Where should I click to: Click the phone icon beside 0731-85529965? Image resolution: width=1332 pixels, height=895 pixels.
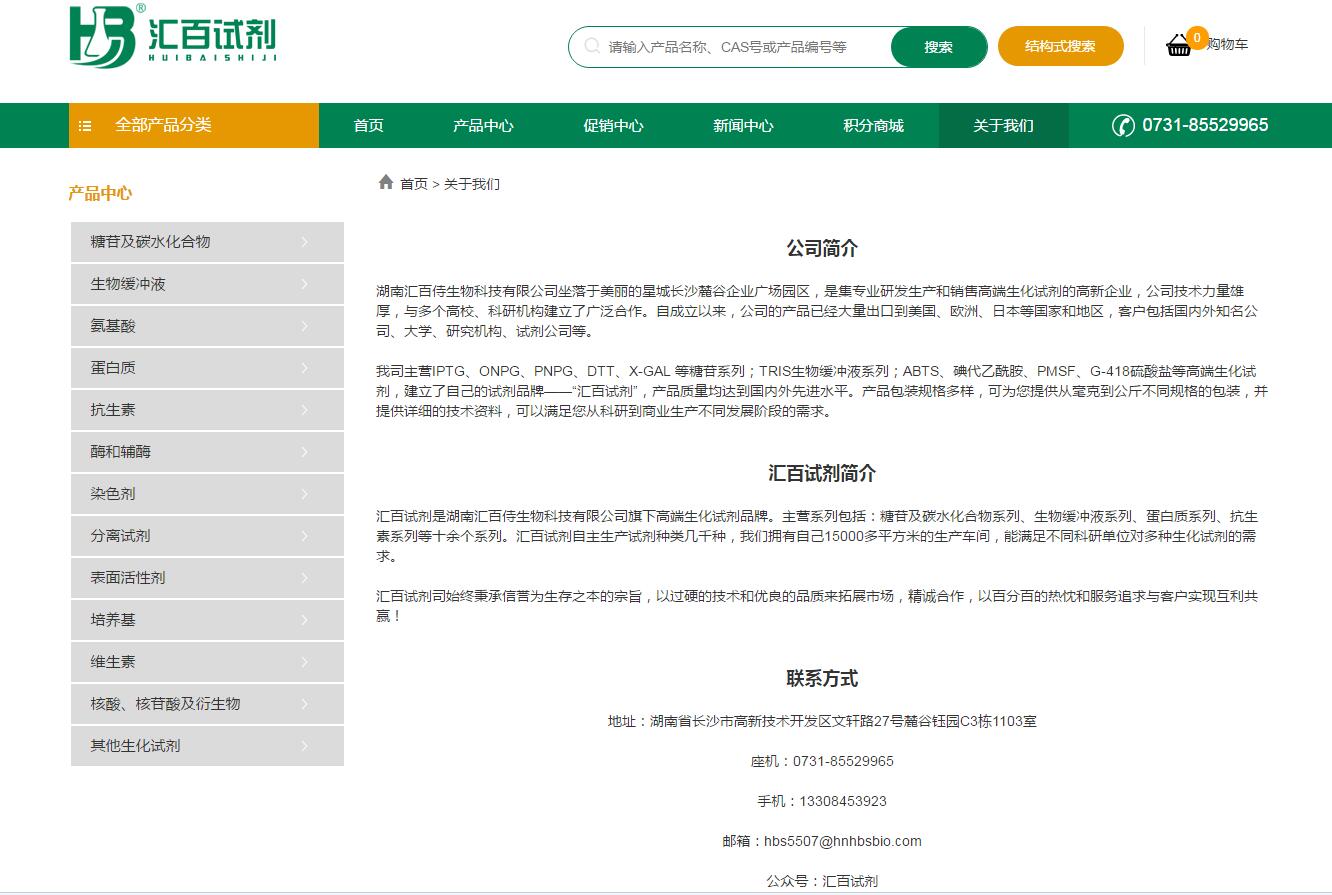click(x=1123, y=125)
